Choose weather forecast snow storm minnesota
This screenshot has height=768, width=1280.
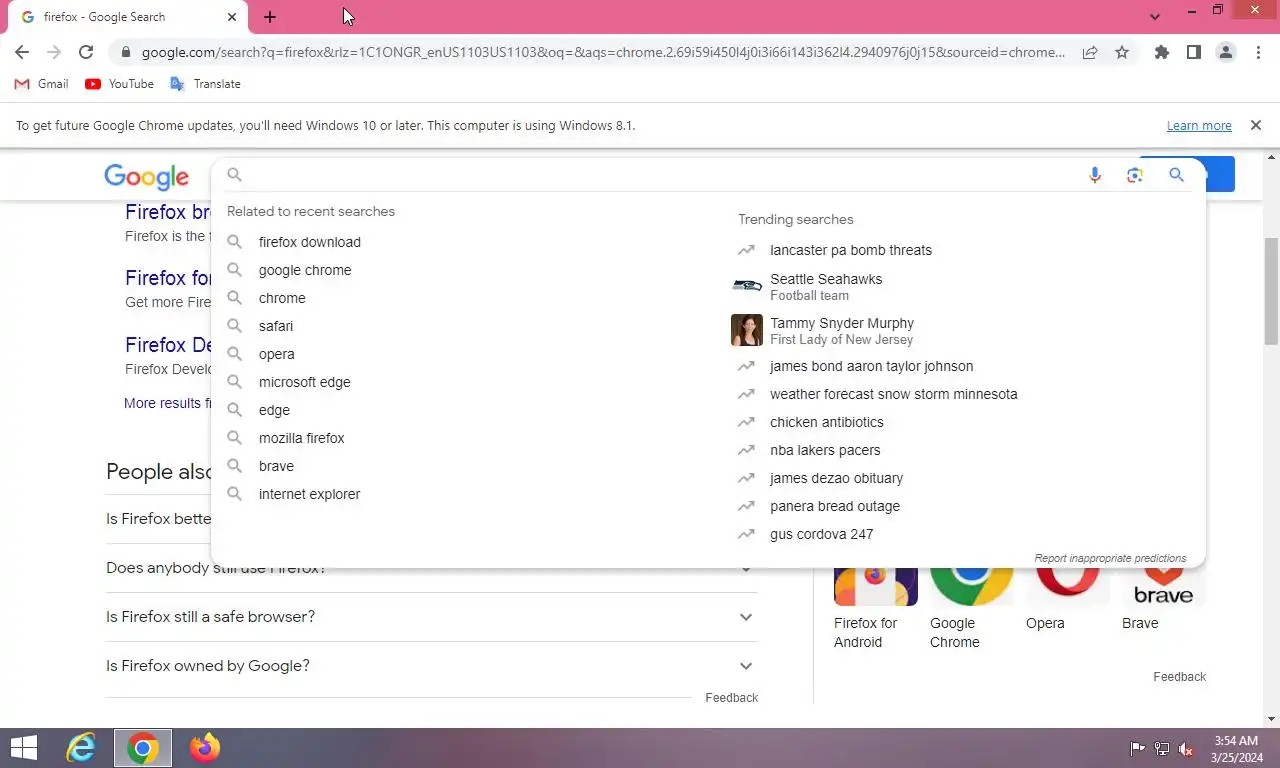coord(894,394)
